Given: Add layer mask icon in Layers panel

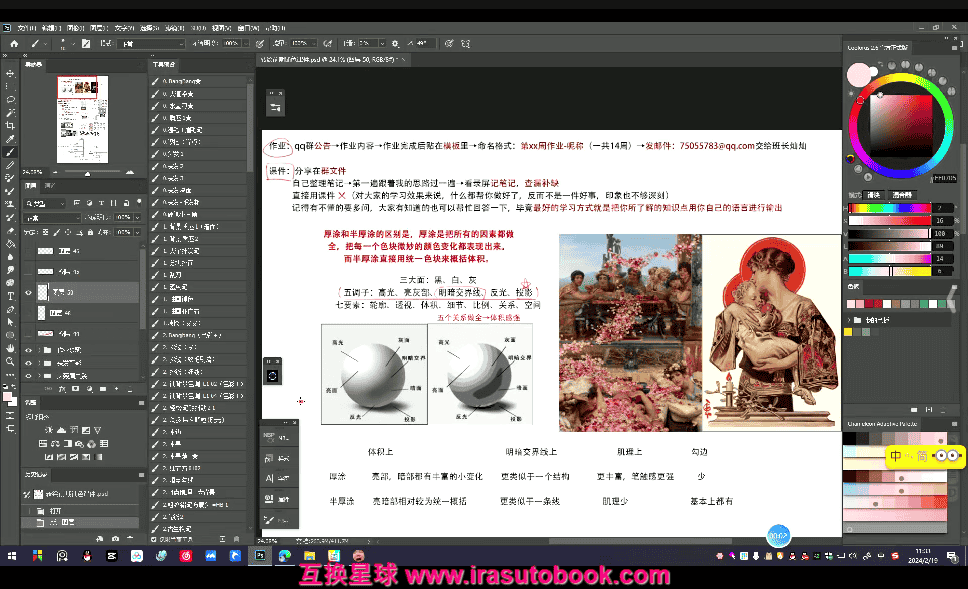Looking at the screenshot, I should click(x=75, y=389).
